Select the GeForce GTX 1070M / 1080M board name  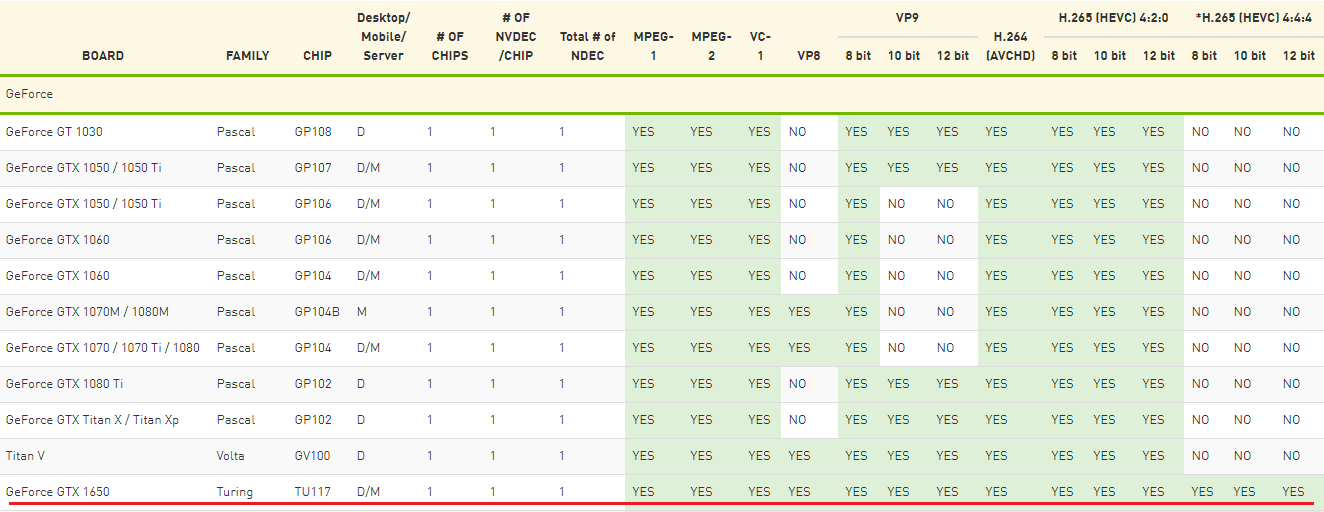click(87, 312)
